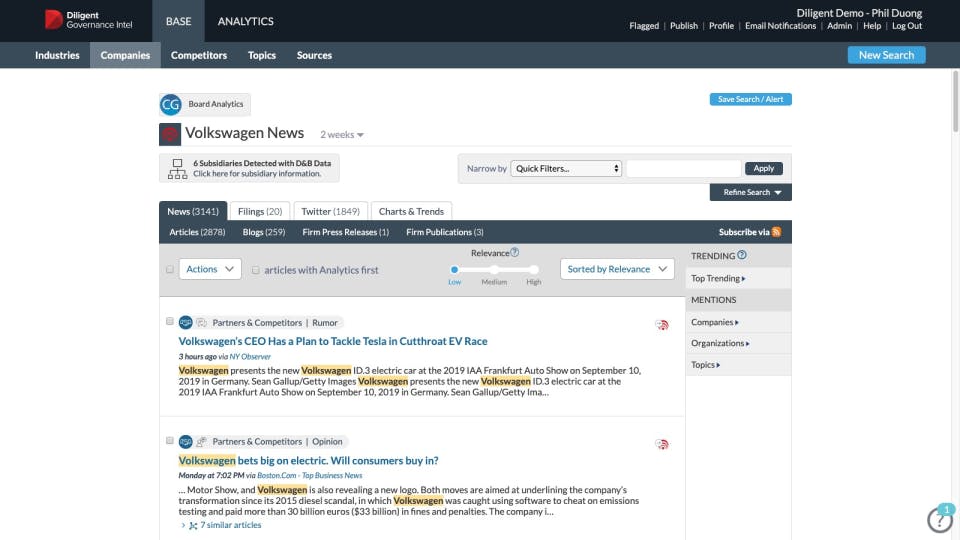Expand Companies mentions section
The width and height of the screenshot is (960, 540).
point(714,322)
